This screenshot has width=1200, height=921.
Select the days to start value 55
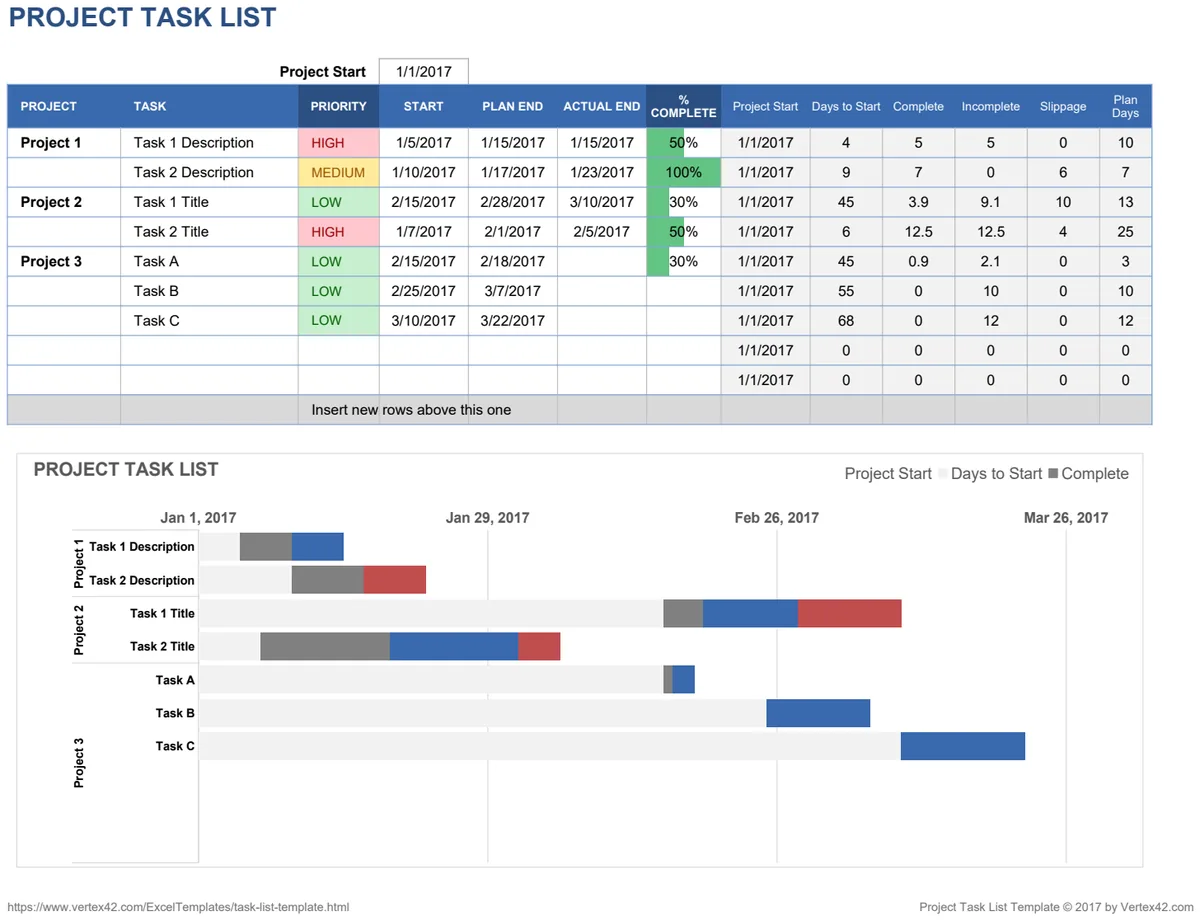846,291
